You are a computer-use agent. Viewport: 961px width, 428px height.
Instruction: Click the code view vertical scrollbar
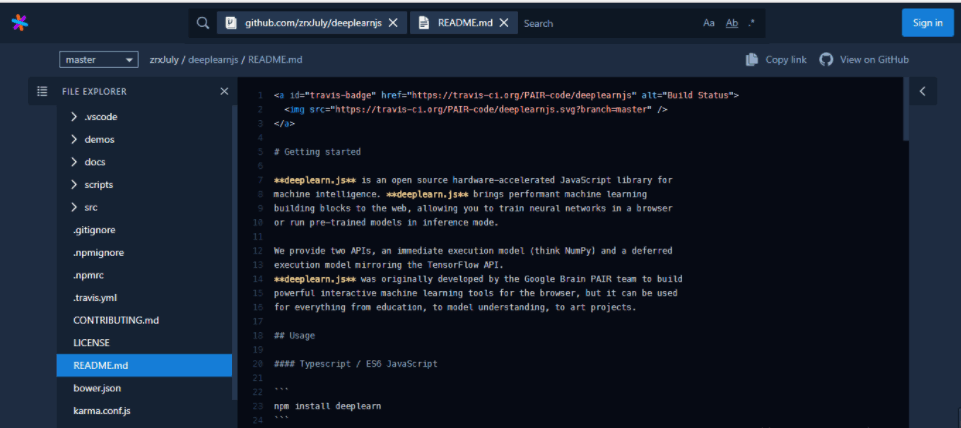point(906,110)
